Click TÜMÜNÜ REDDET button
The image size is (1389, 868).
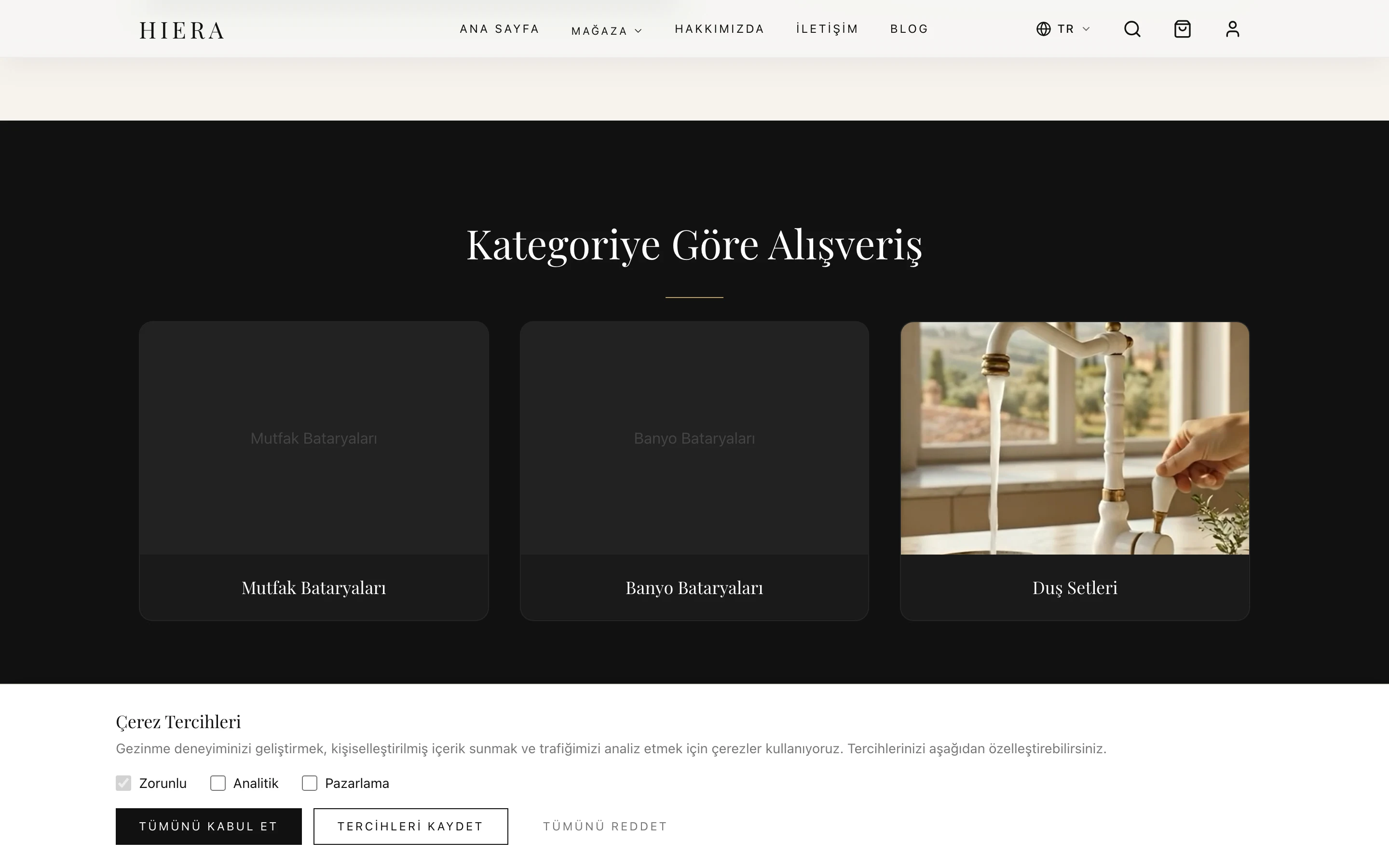coord(605,826)
